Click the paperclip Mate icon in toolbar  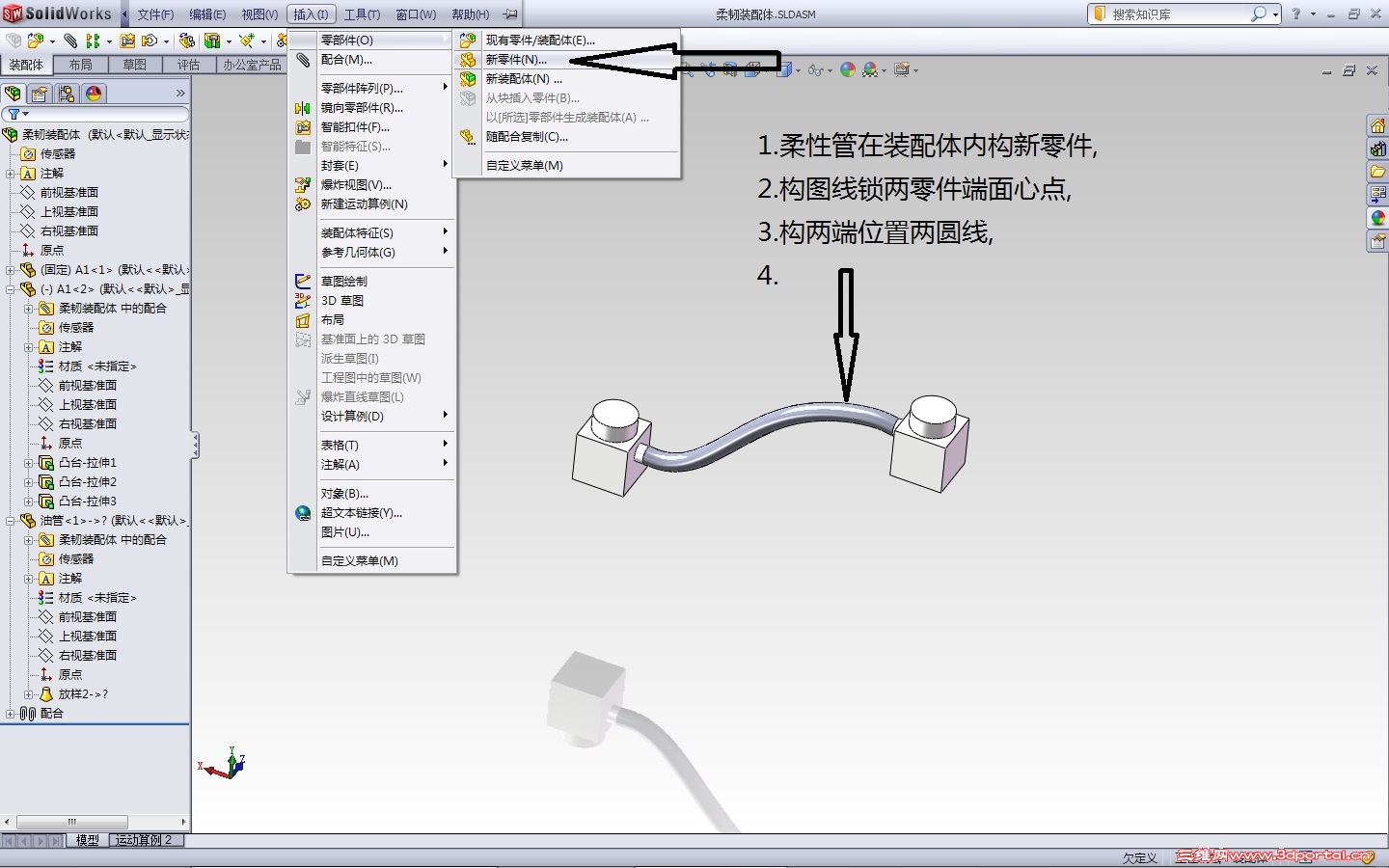point(70,41)
